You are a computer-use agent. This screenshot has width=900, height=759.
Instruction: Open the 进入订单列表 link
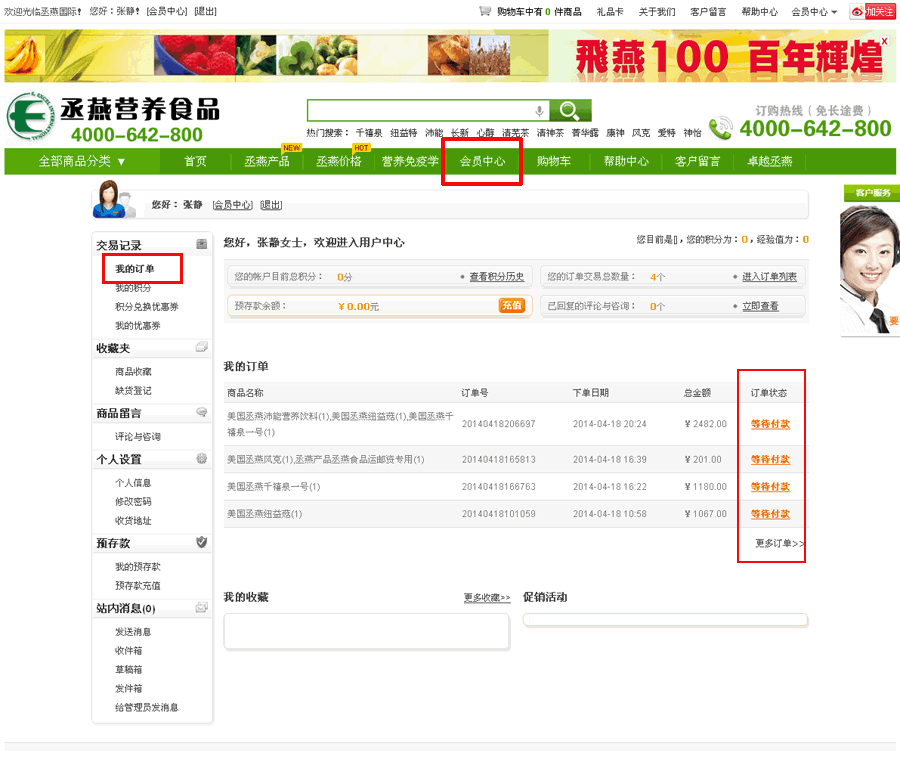[x=769, y=277]
